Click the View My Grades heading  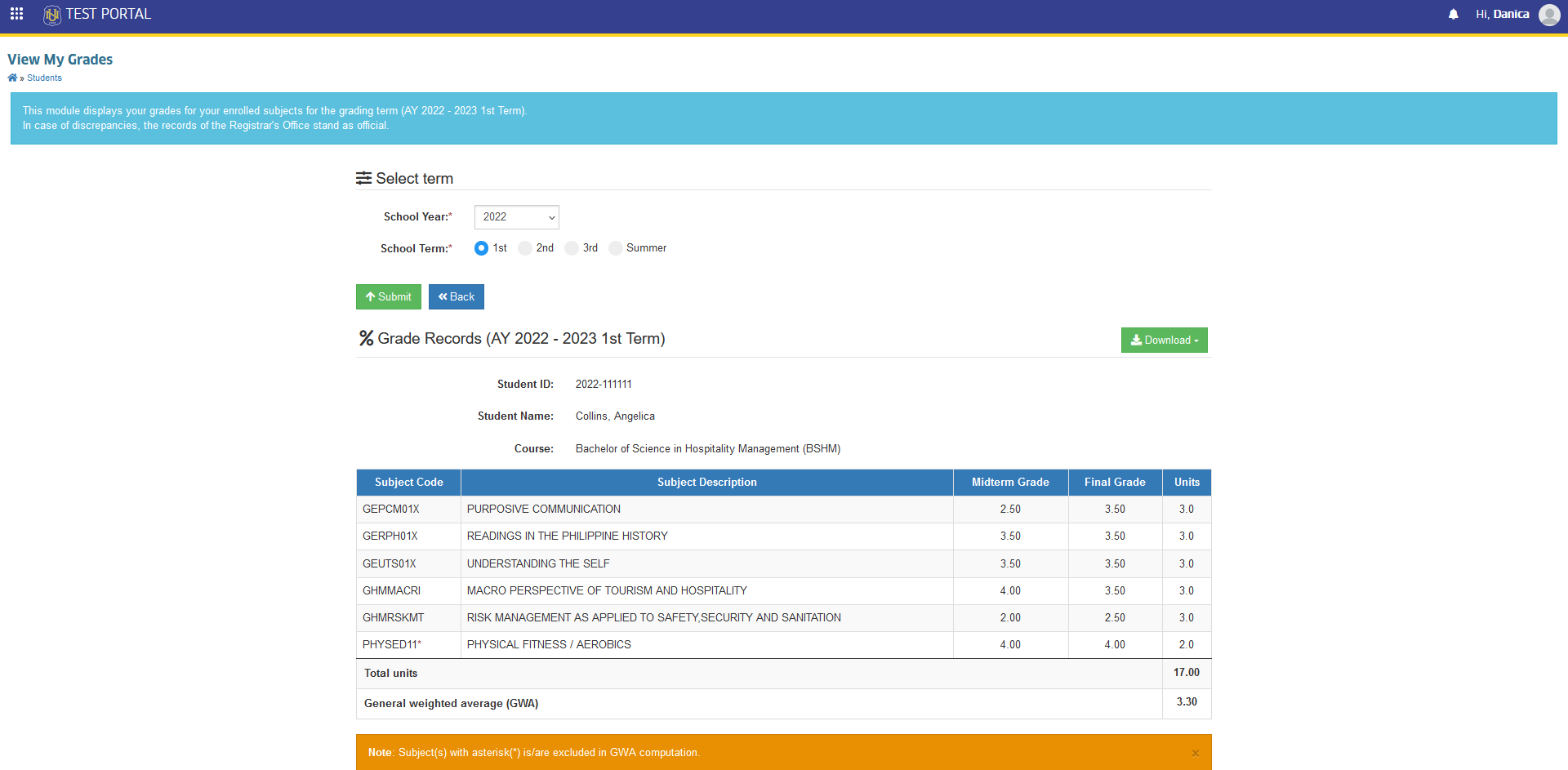(60, 60)
